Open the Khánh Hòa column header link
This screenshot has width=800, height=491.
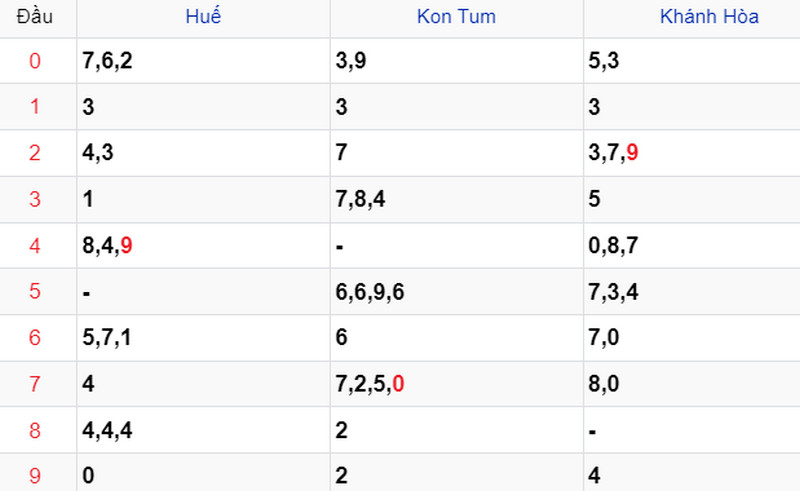(709, 16)
